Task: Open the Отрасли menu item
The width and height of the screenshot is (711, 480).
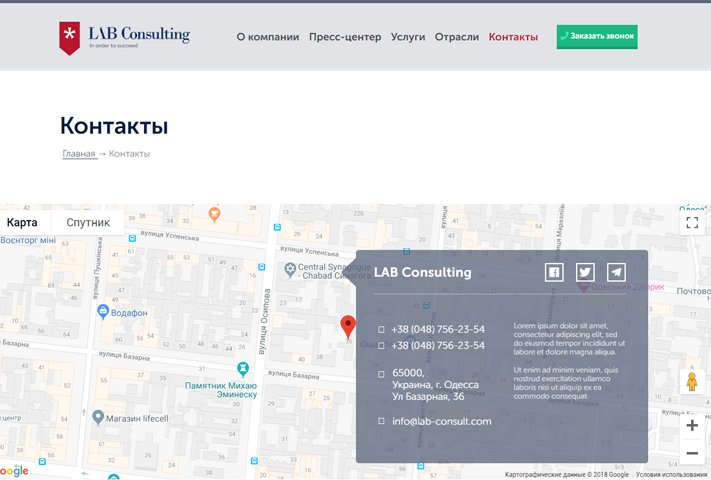Action: [x=457, y=37]
